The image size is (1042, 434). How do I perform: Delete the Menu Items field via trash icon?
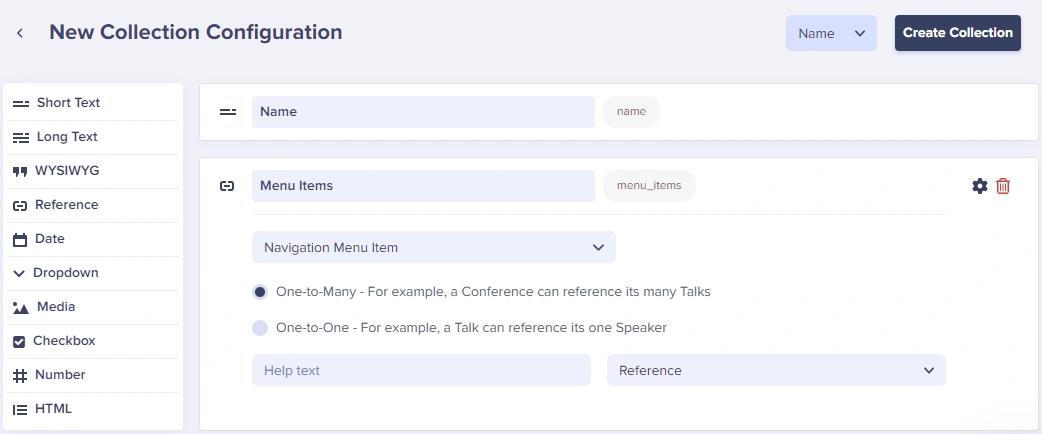(x=1003, y=186)
